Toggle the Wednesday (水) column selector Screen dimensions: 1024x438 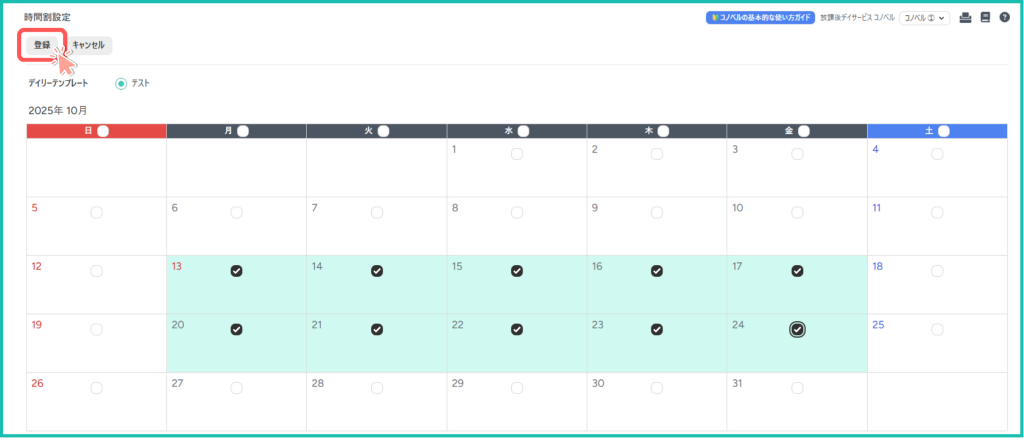[523, 131]
